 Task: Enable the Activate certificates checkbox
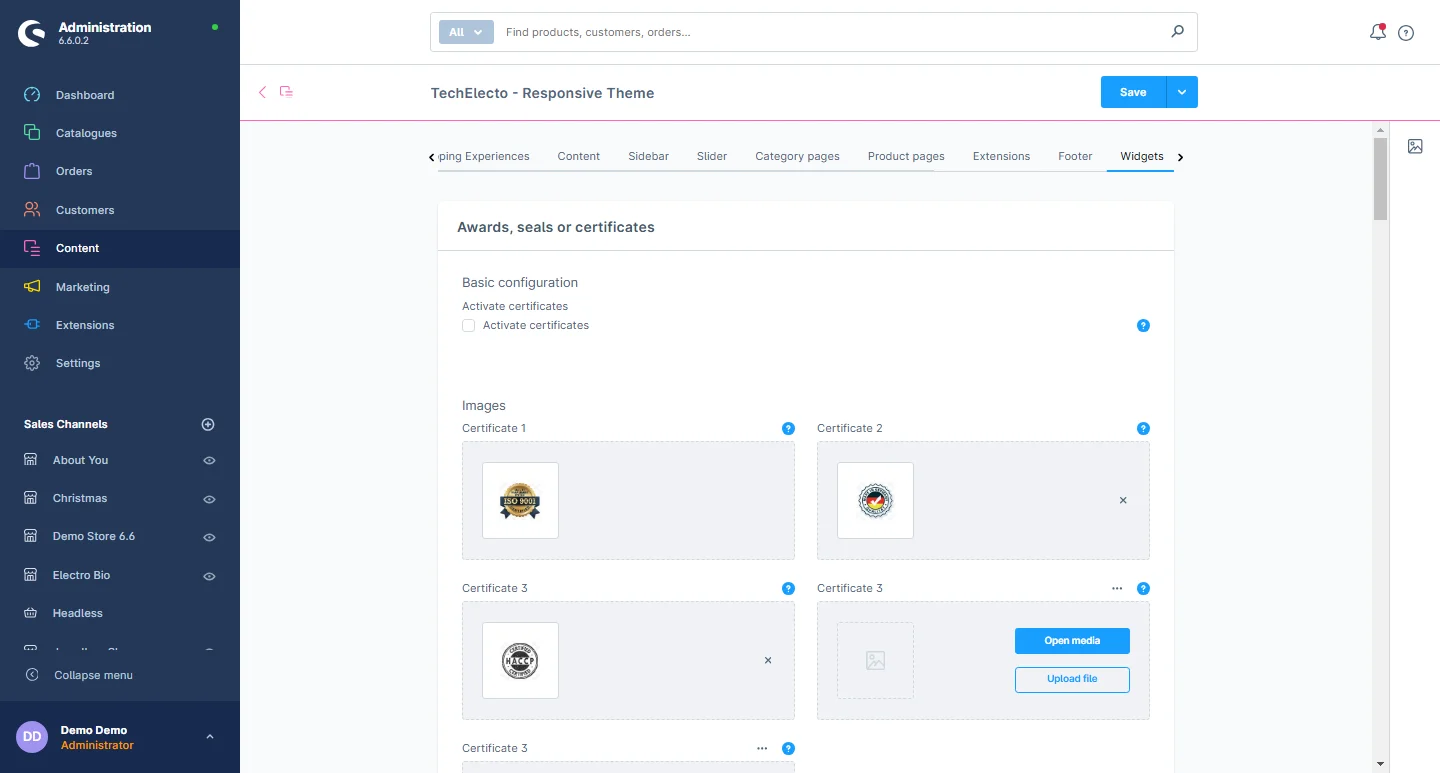pos(468,326)
